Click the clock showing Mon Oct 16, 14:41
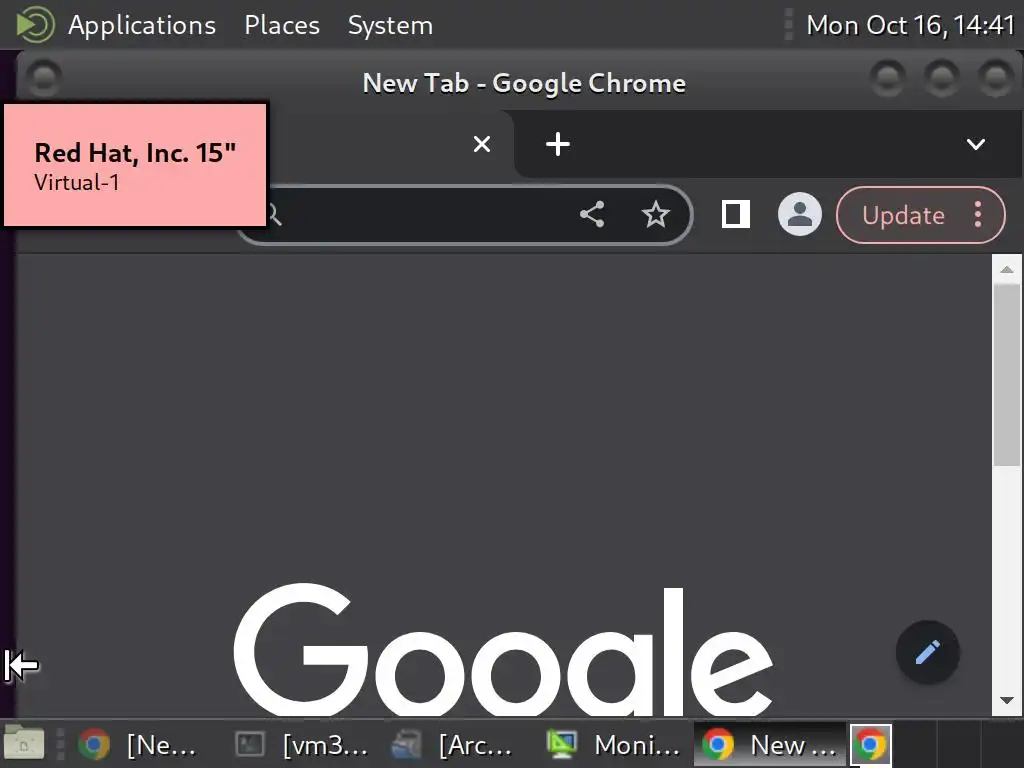This screenshot has height=768, width=1024. [x=910, y=25]
